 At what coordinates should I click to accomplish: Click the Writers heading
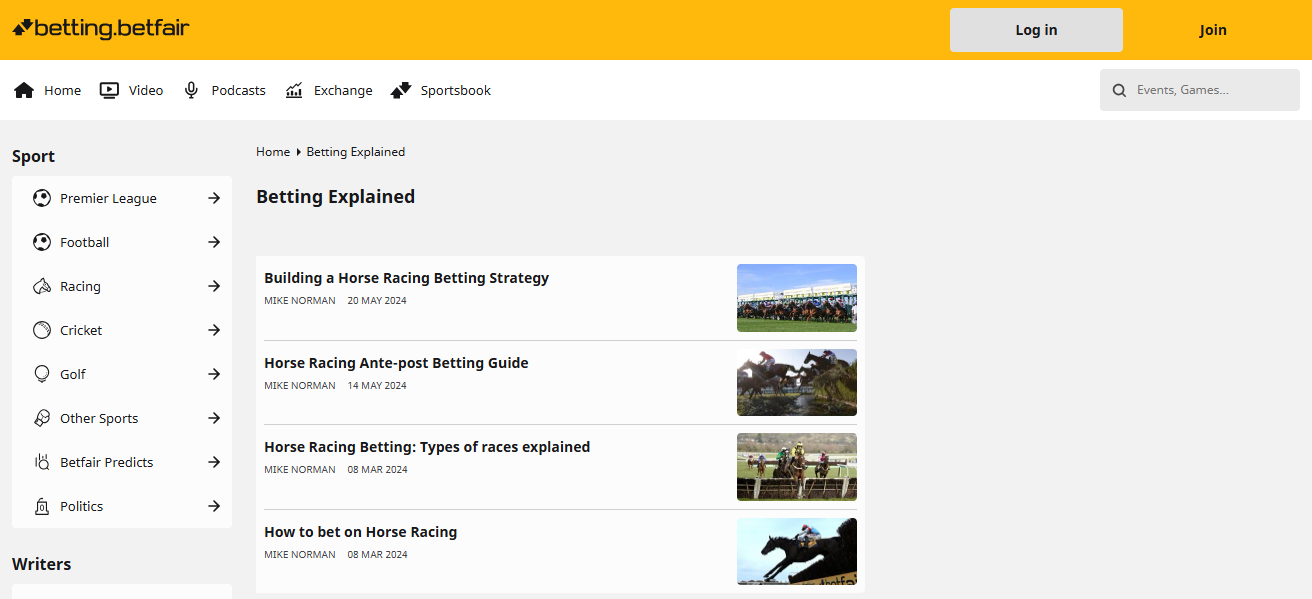click(x=42, y=564)
